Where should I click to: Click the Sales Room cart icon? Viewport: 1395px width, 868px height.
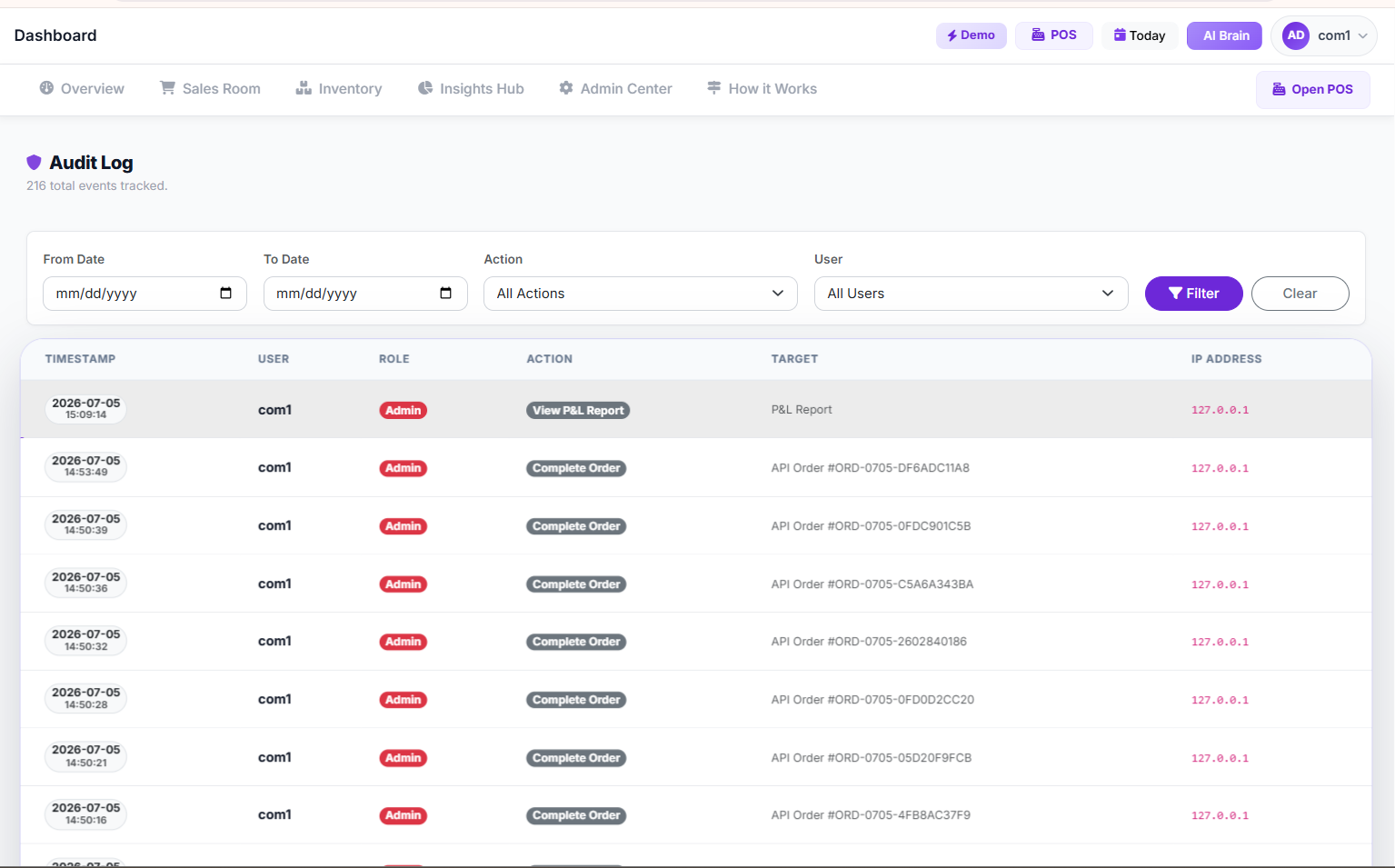coord(167,88)
